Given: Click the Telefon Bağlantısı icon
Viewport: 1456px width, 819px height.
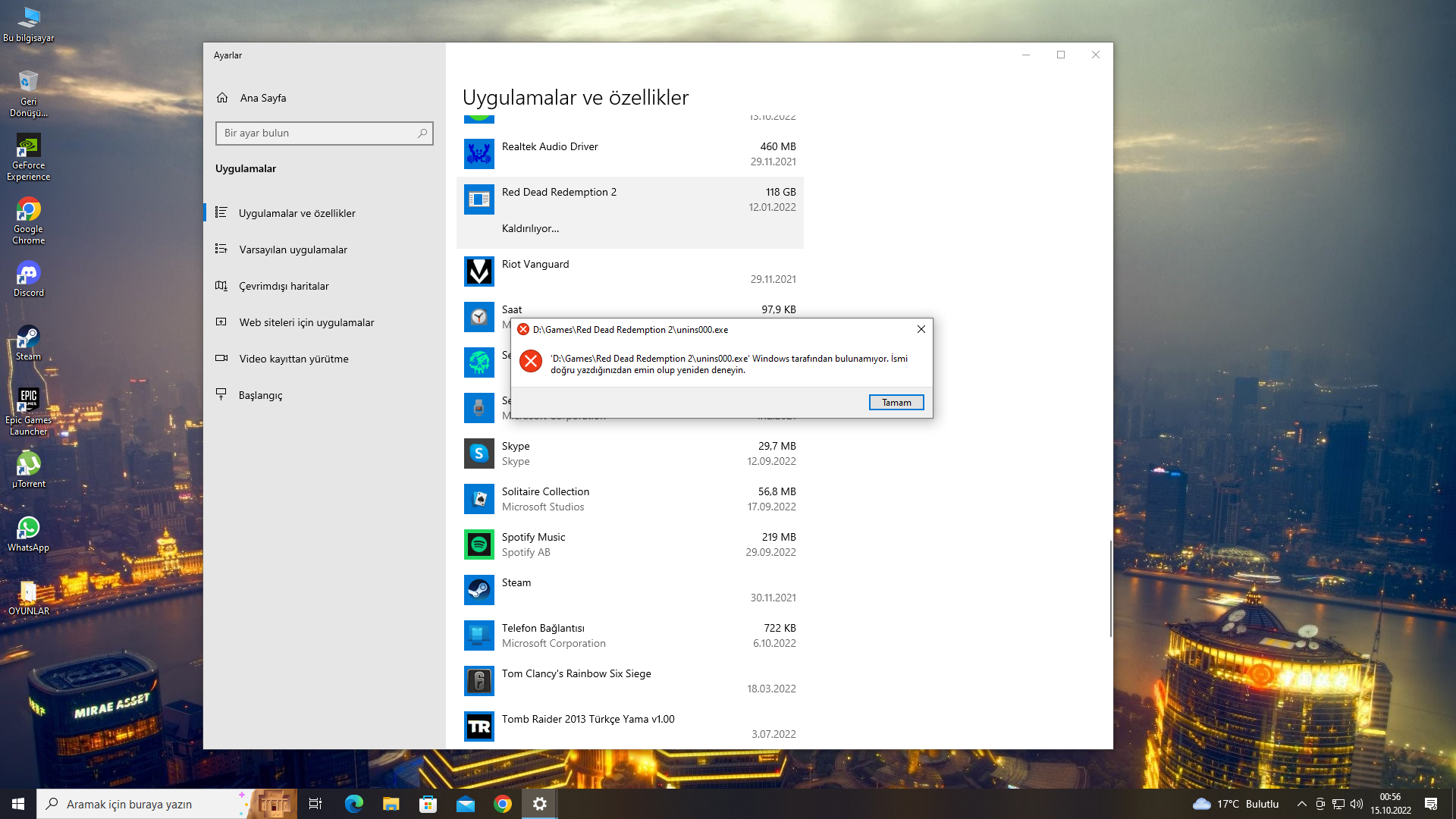Looking at the screenshot, I should pyautogui.click(x=479, y=635).
